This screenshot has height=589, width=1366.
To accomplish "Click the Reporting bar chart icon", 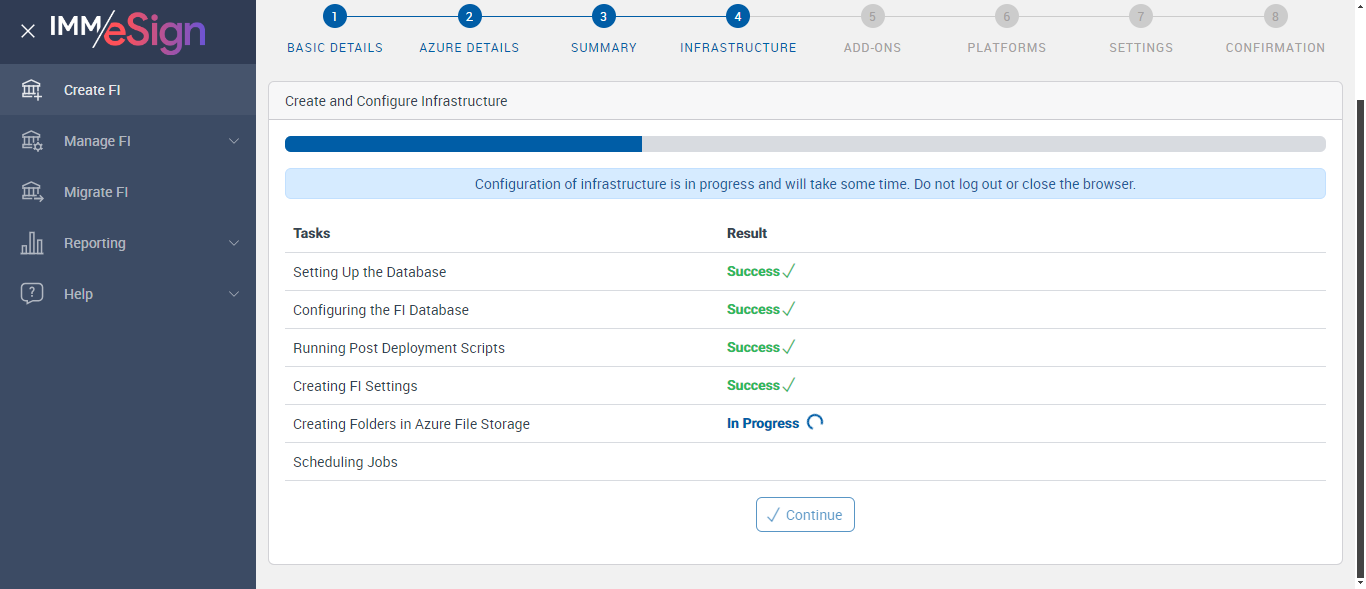I will point(32,243).
